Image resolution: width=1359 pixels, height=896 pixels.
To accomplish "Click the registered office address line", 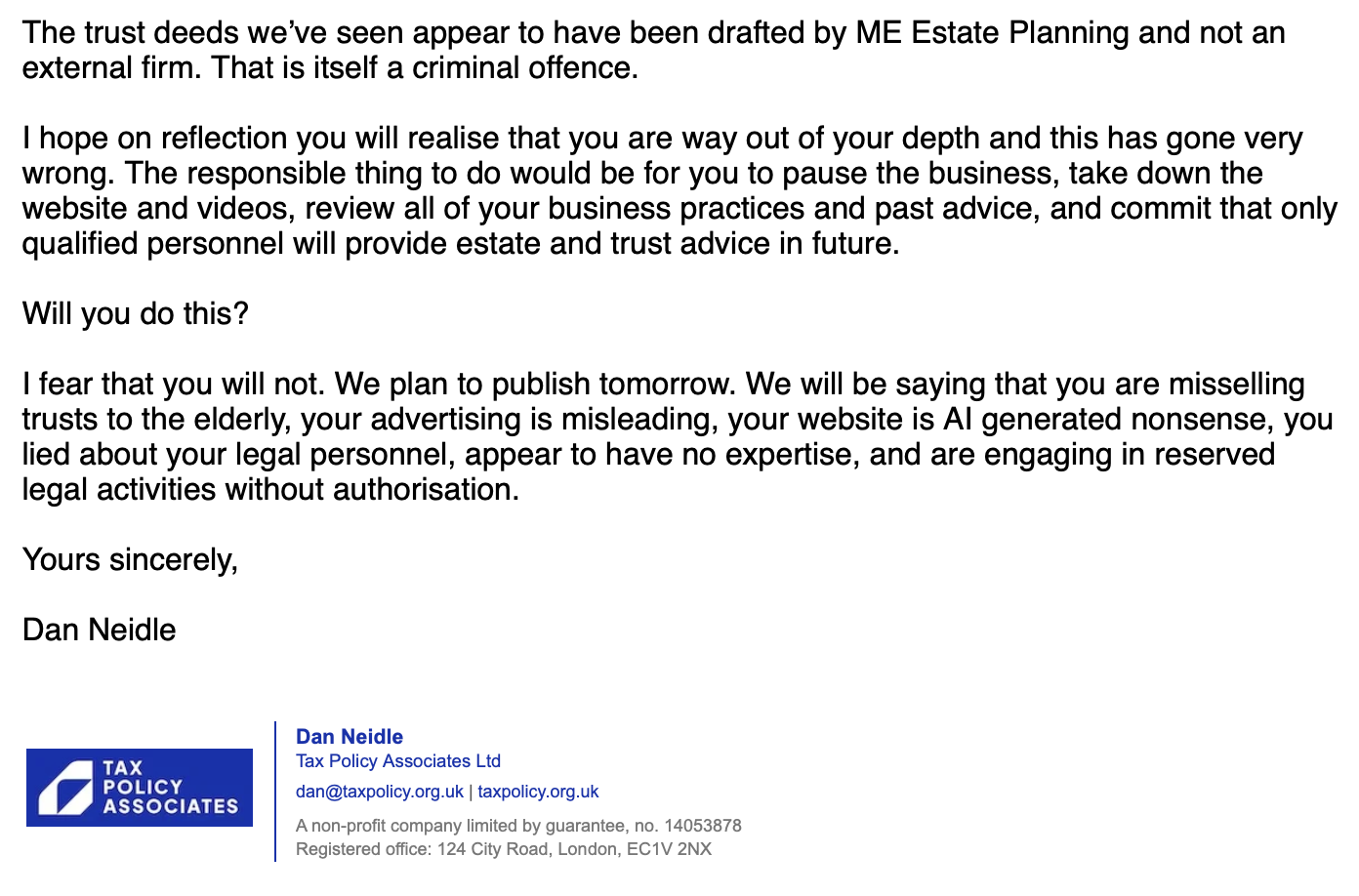I will (503, 849).
